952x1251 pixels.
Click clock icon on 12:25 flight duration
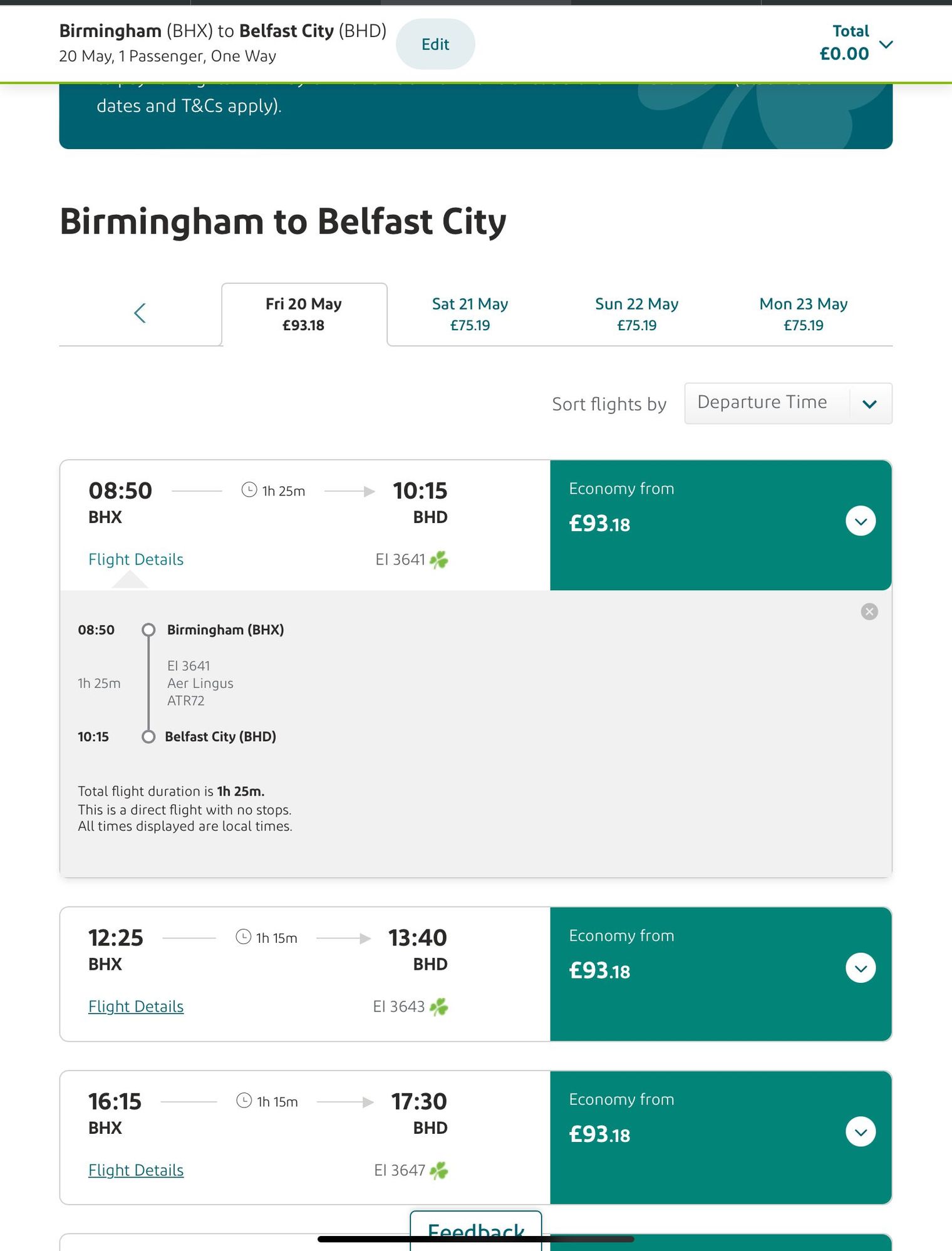tap(244, 937)
